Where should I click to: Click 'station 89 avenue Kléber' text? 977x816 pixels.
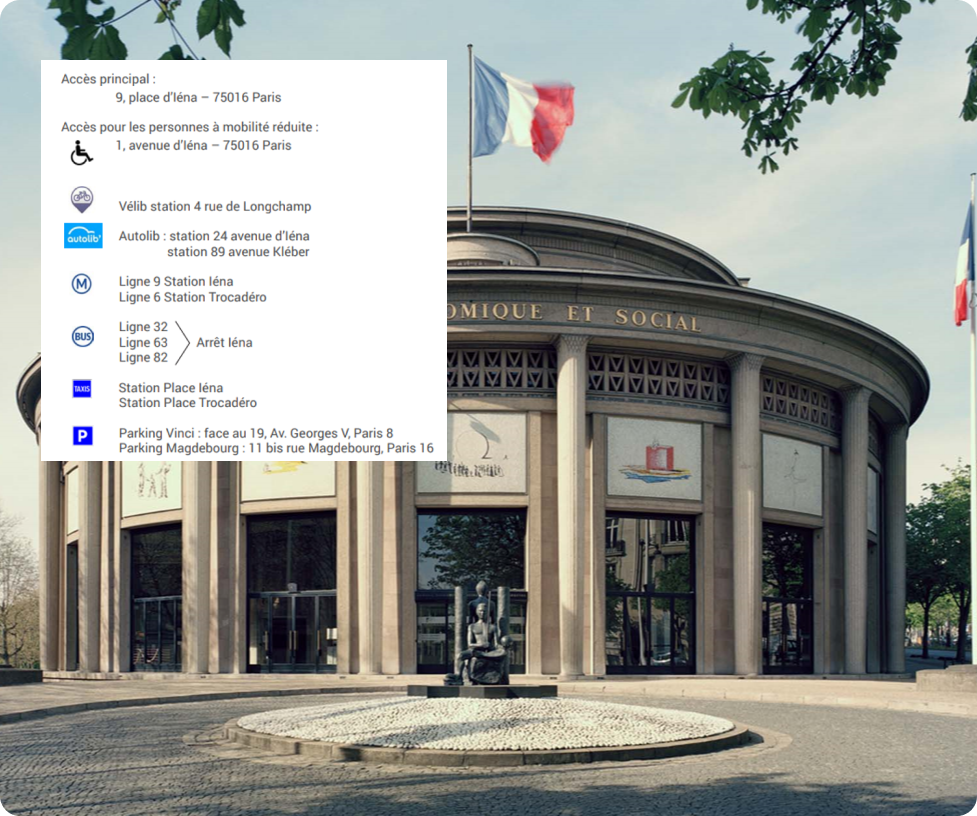(x=238, y=252)
